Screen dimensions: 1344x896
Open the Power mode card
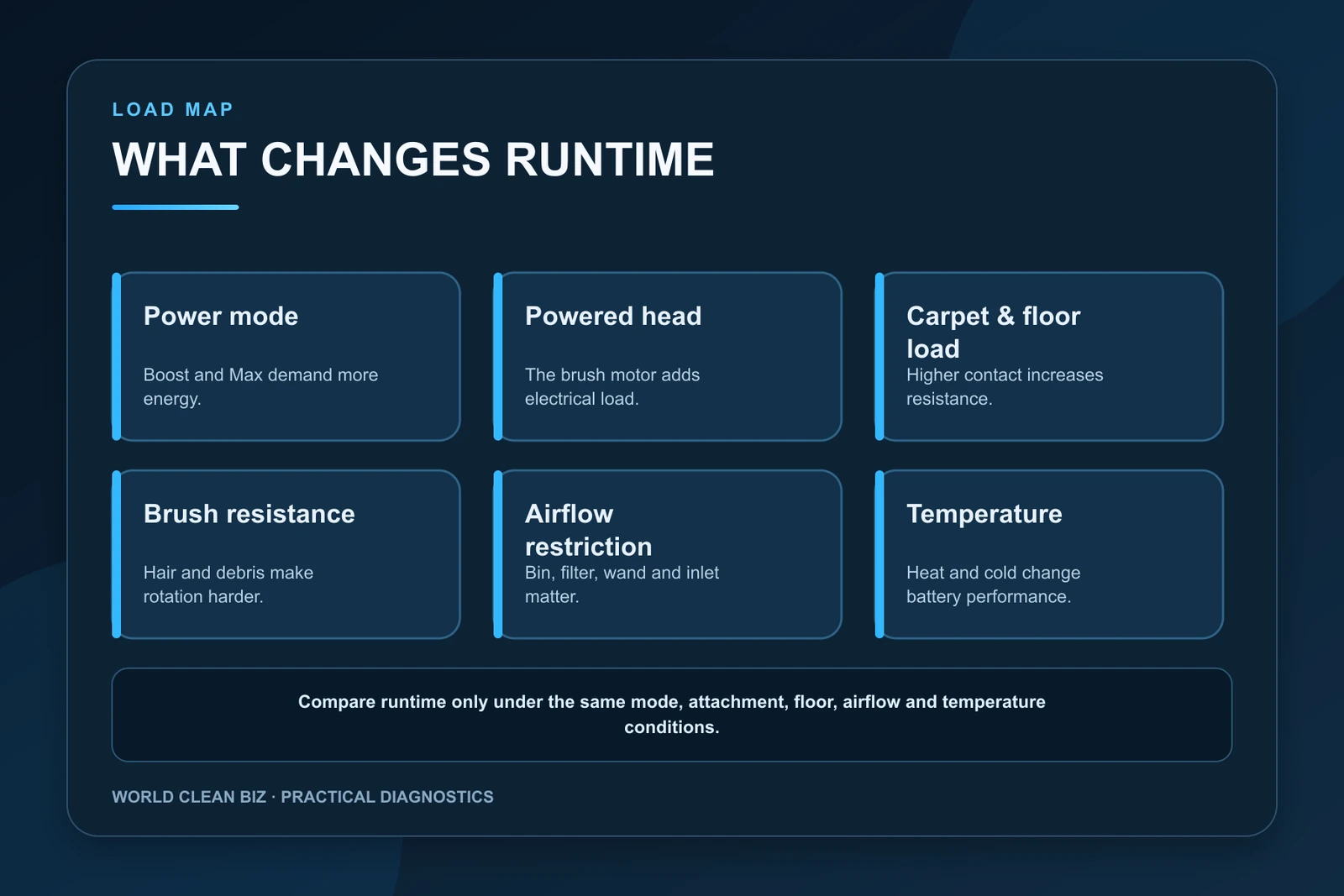pos(286,356)
